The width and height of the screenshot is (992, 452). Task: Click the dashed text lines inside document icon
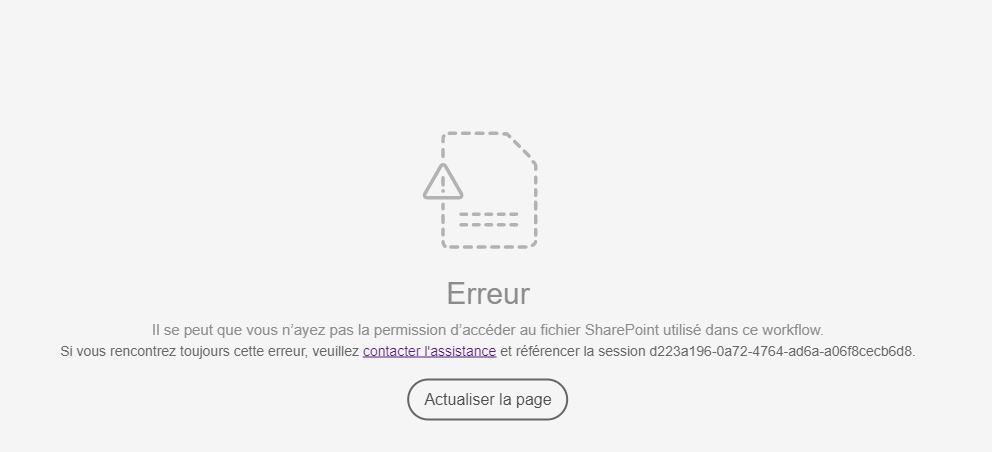[x=488, y=220]
